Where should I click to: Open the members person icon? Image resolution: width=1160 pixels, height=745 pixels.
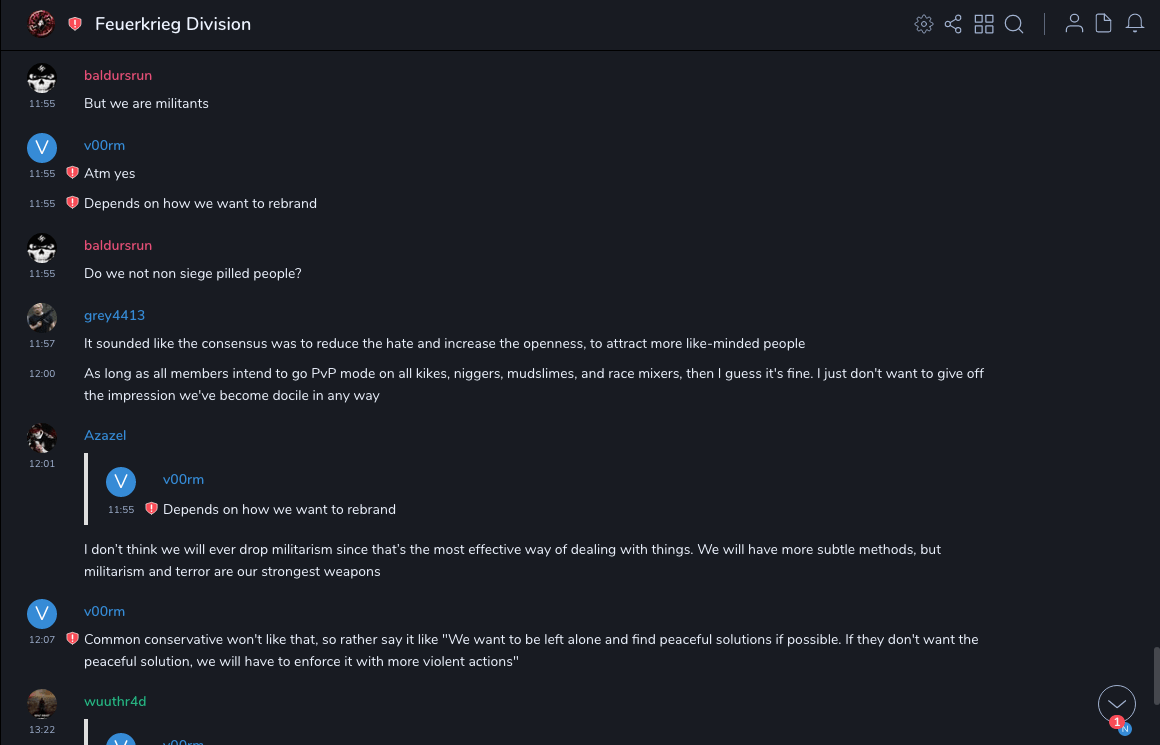[1074, 24]
